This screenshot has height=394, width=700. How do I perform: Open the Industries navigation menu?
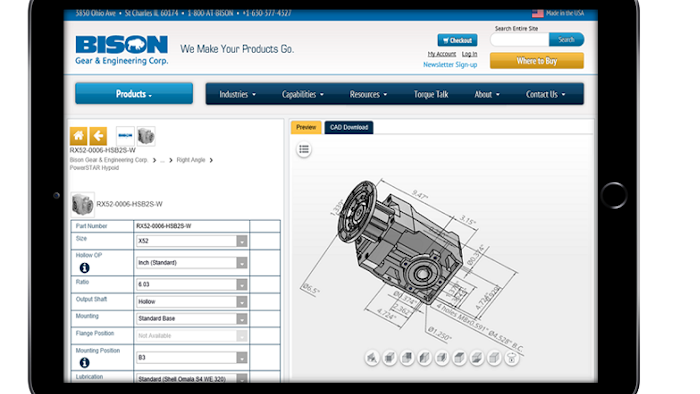[x=237, y=94]
